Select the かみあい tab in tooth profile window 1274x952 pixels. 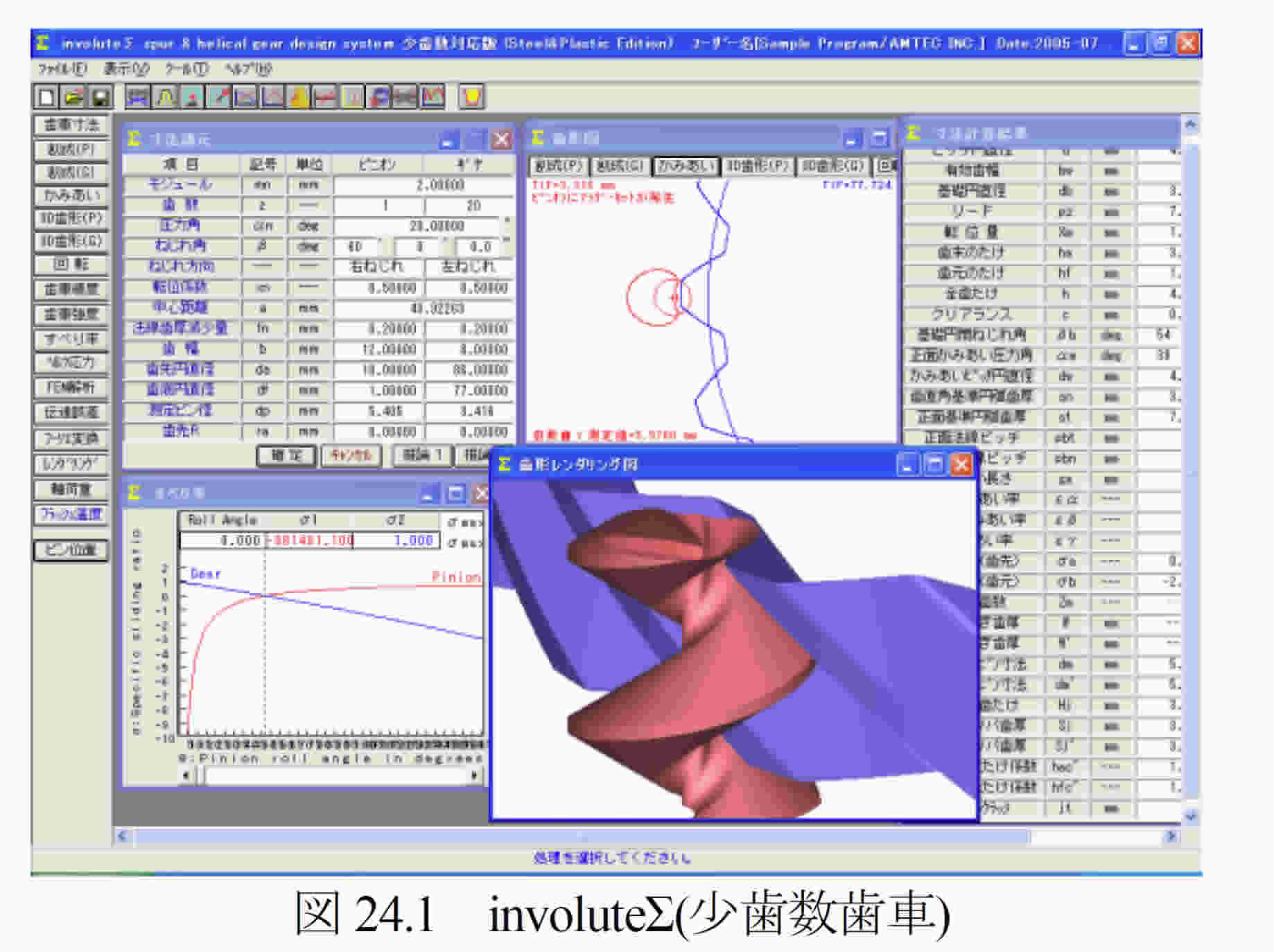click(685, 166)
